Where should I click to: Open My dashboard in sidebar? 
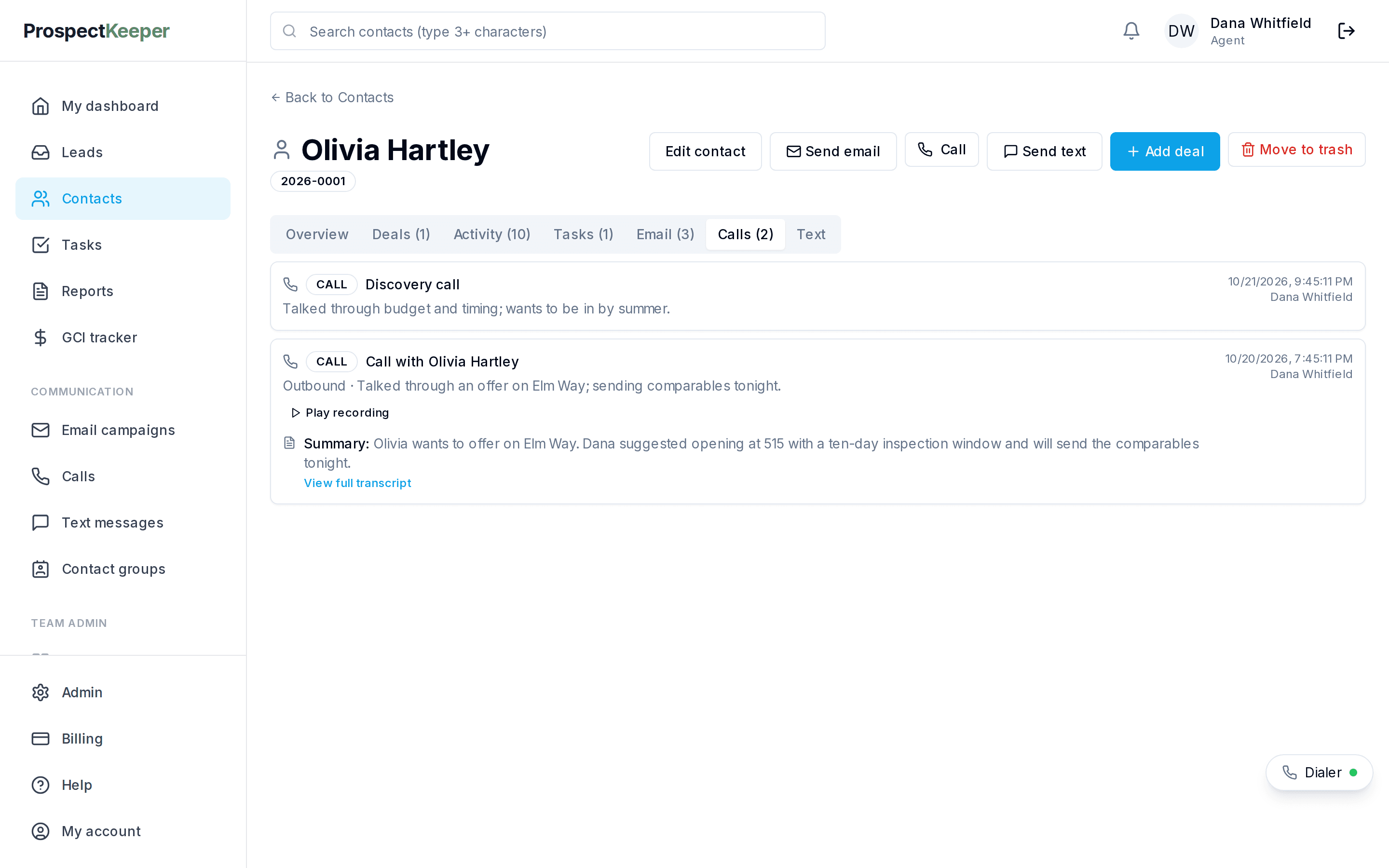tap(123, 106)
